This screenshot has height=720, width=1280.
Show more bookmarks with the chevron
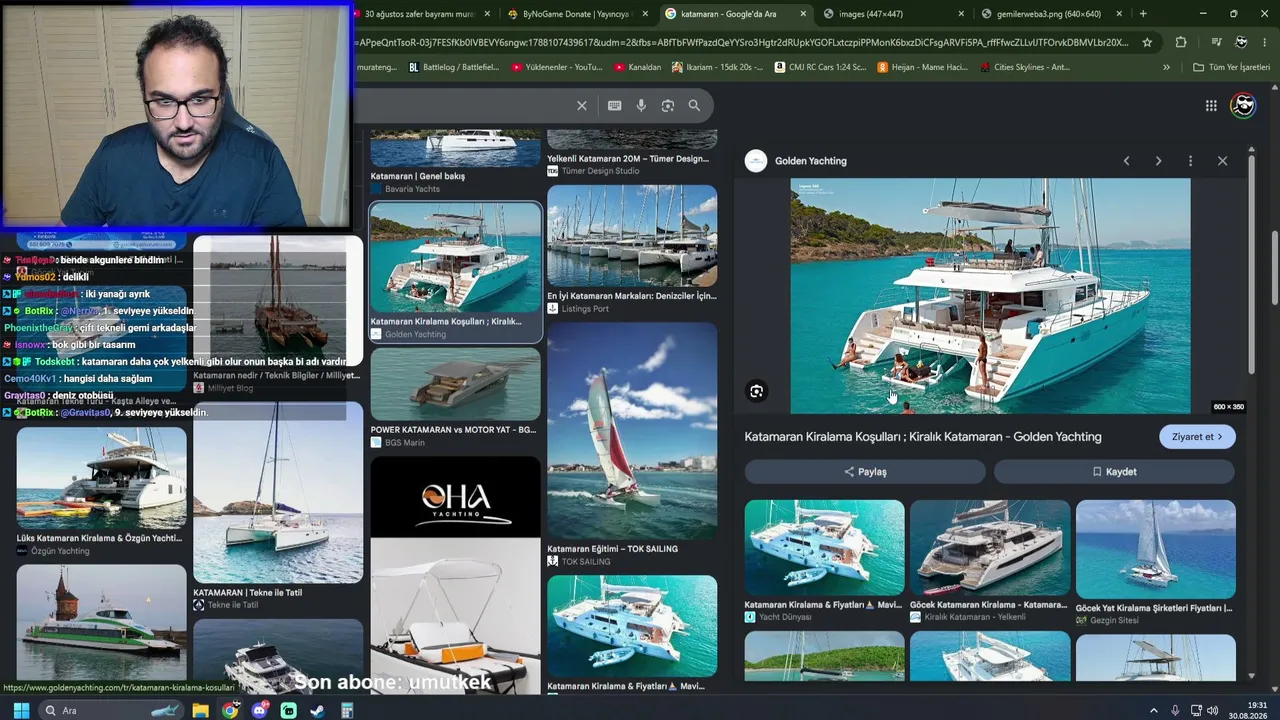1166,67
